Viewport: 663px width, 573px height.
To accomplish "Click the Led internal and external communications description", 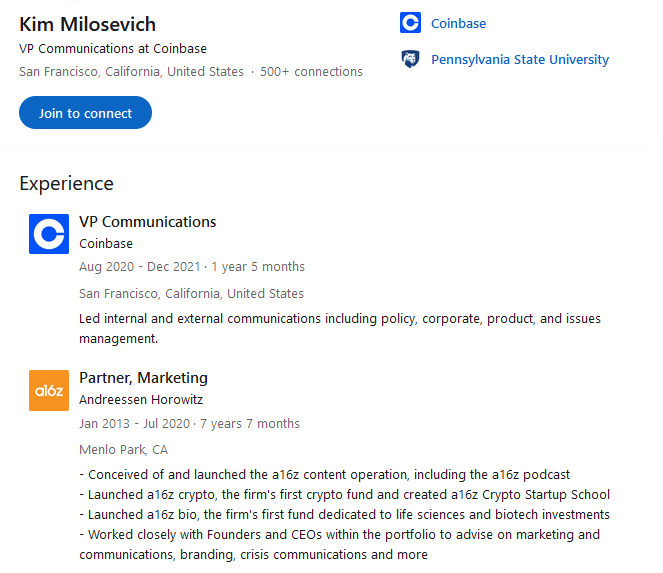I will (340, 329).
